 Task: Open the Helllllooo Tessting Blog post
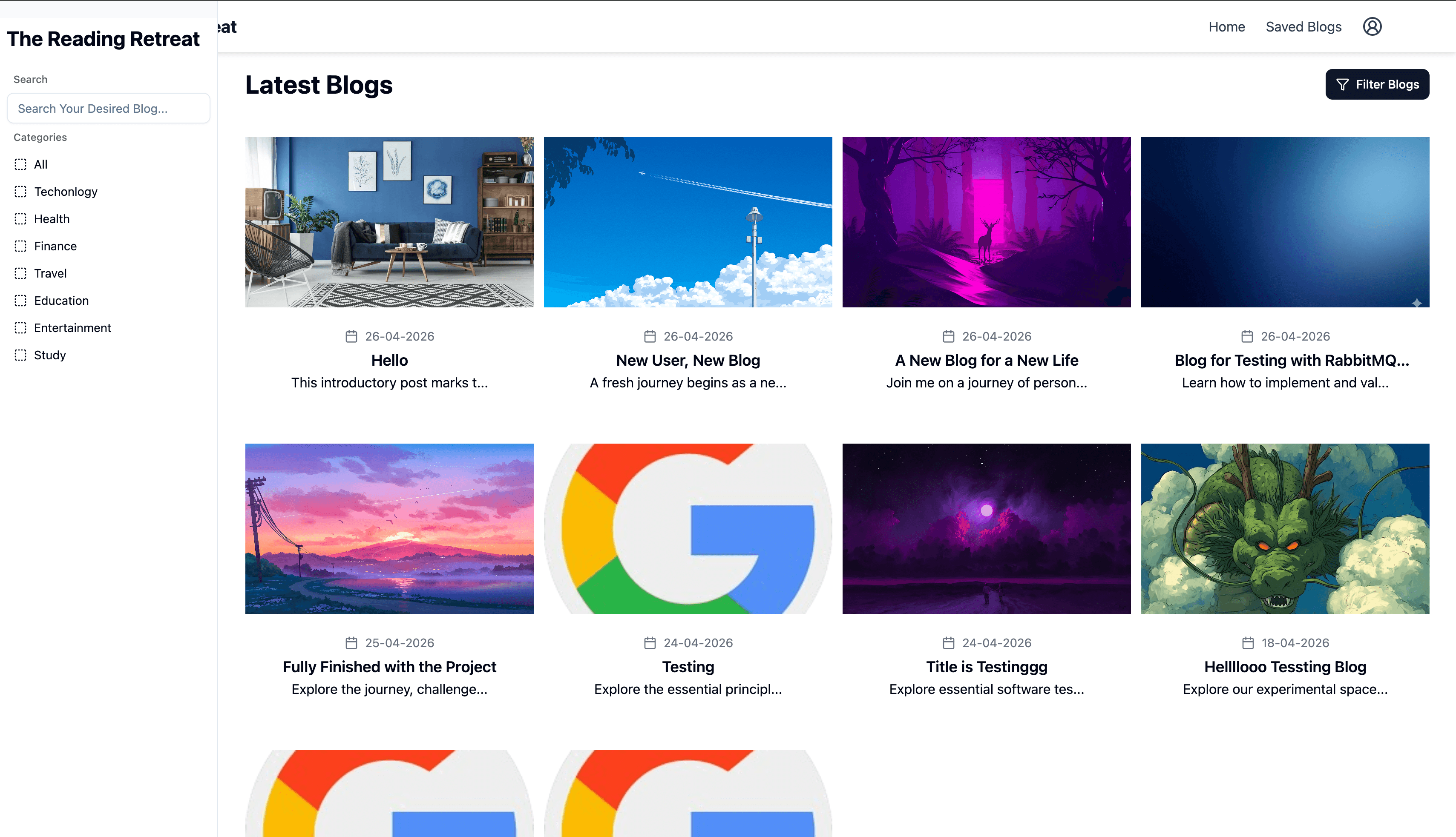tap(1285, 667)
